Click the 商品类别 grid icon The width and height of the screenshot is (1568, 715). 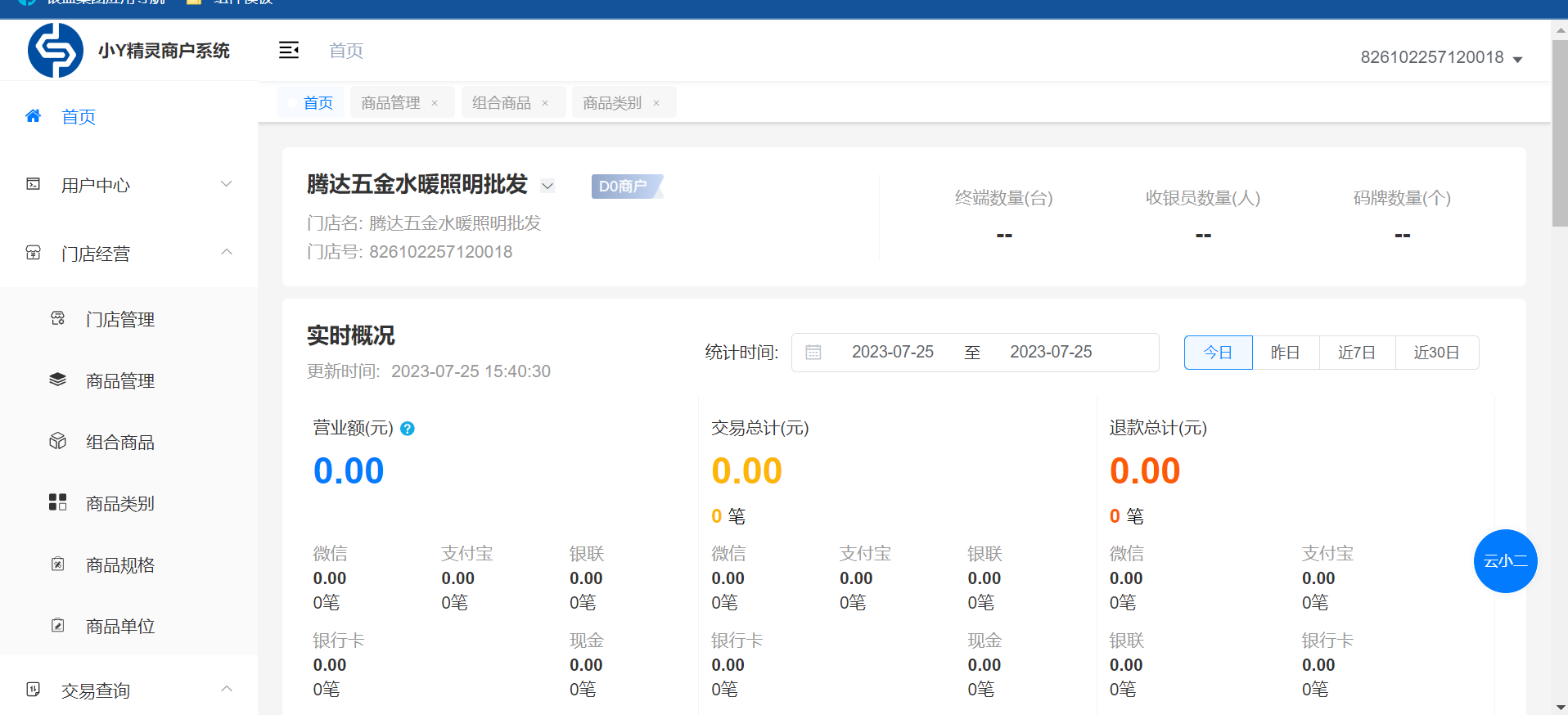point(58,502)
